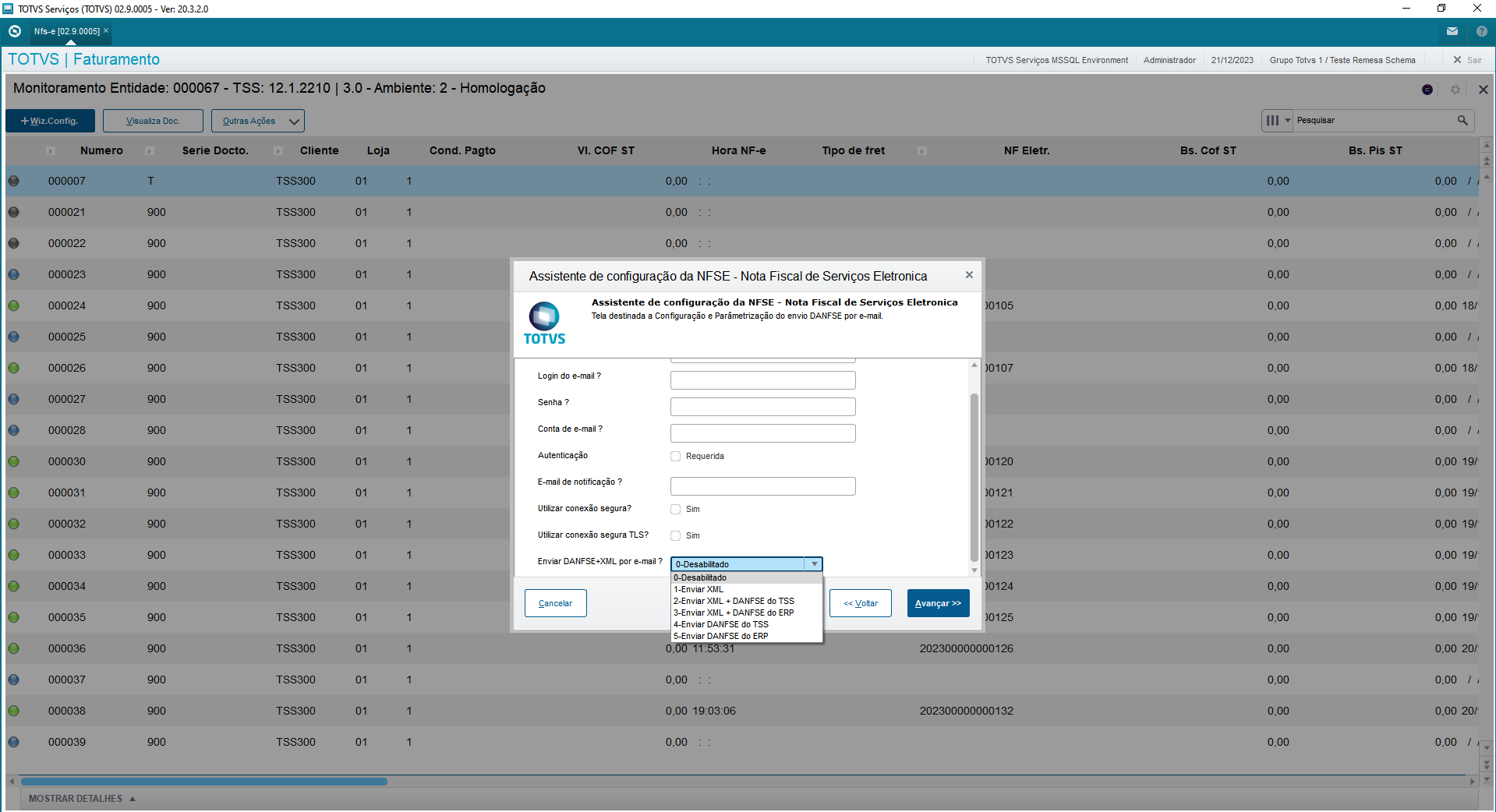Image resolution: width=1496 pixels, height=812 pixels.
Task: Click the TOTVS home logo icon
Action: click(15, 31)
